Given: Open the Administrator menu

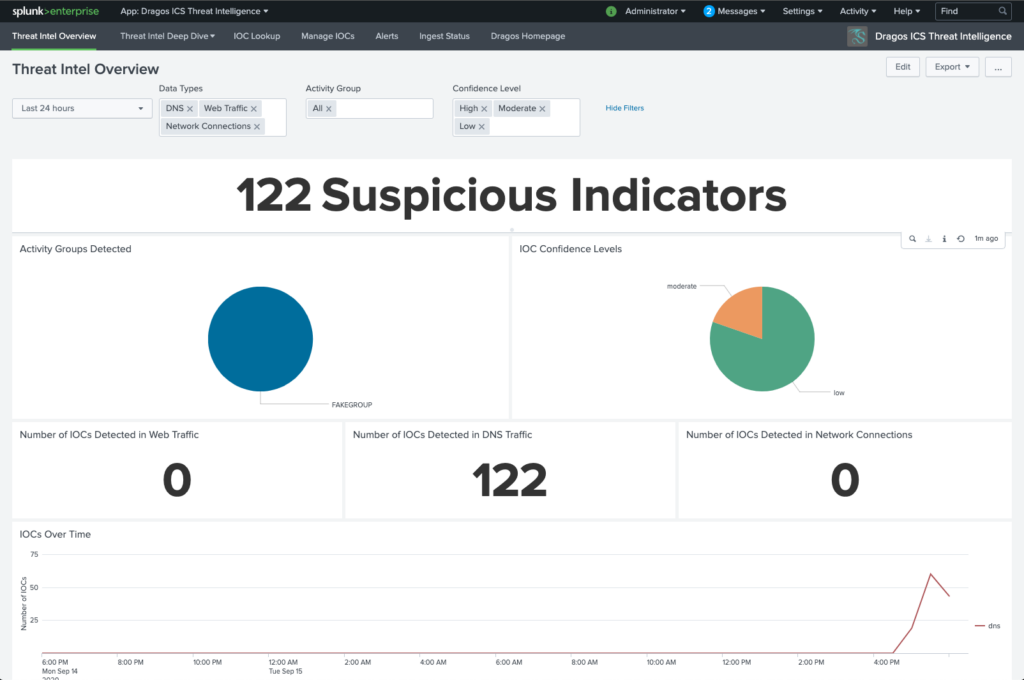Looking at the screenshot, I should (x=655, y=11).
